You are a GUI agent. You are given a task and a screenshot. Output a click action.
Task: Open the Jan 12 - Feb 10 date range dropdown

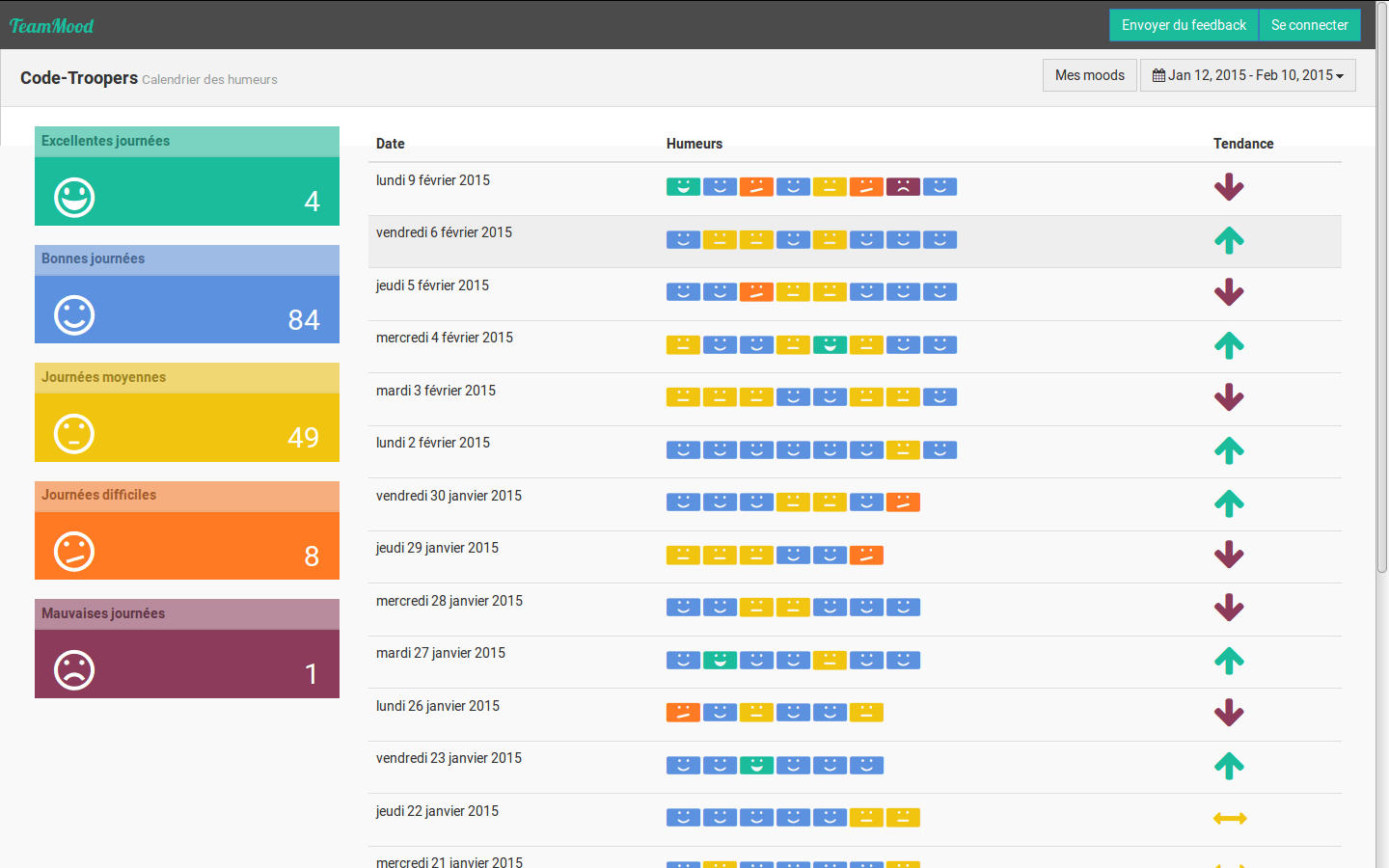[x=1247, y=75]
